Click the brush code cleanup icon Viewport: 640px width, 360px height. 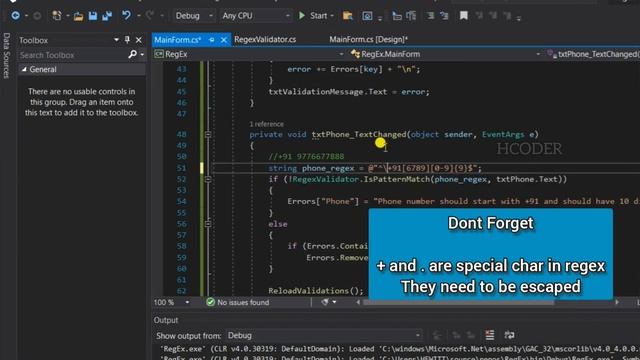click(325, 302)
